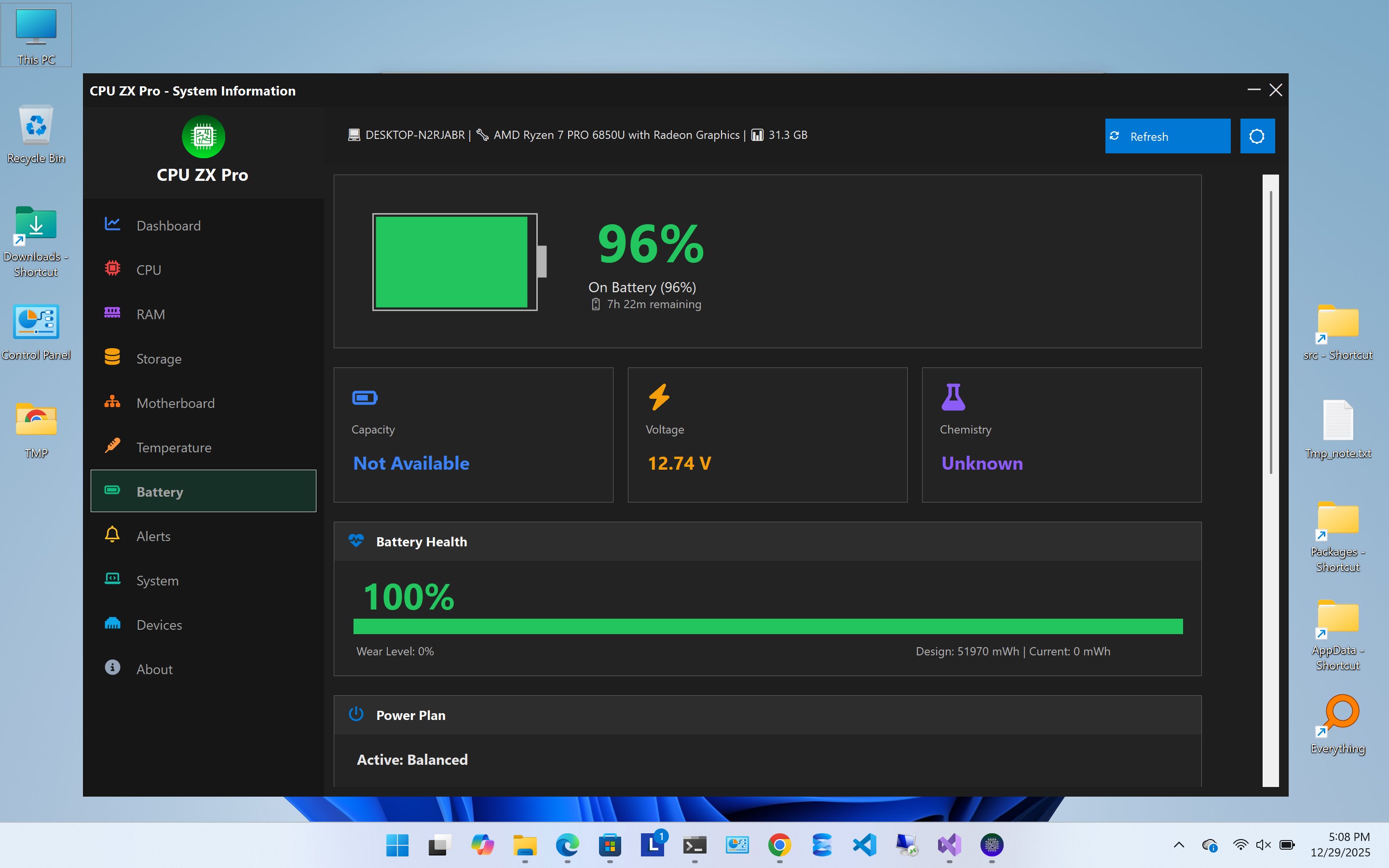Open the Dashboard section
Screen dimensions: 1389x868
(203, 226)
